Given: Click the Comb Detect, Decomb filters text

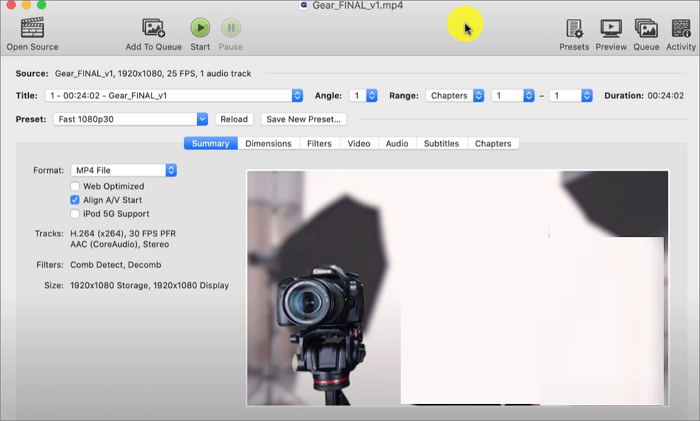Looking at the screenshot, I should coord(116,265).
